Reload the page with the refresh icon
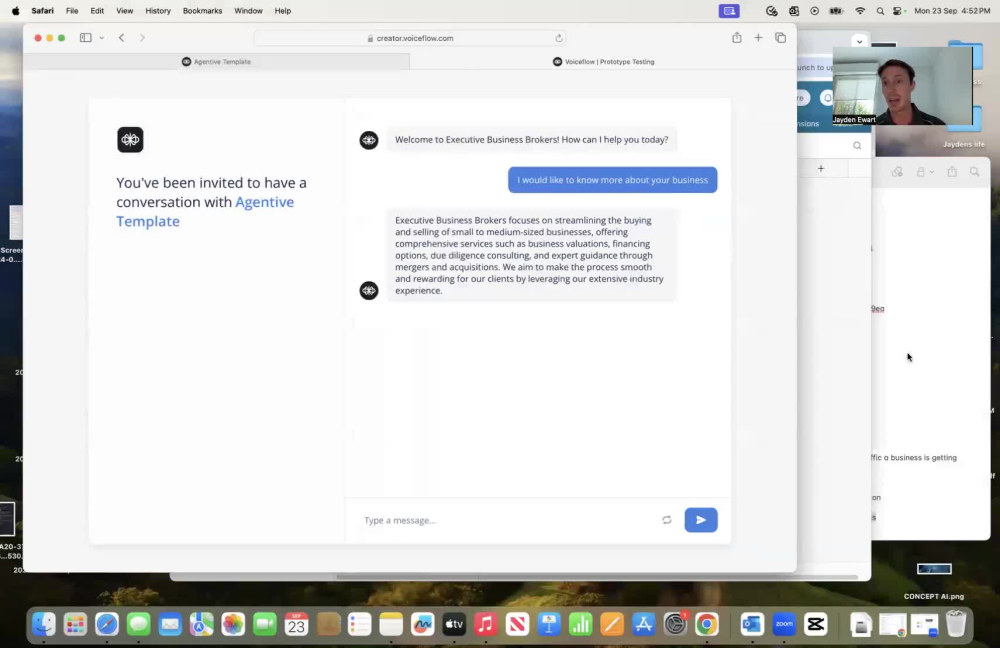This screenshot has height=648, width=1000. [559, 38]
